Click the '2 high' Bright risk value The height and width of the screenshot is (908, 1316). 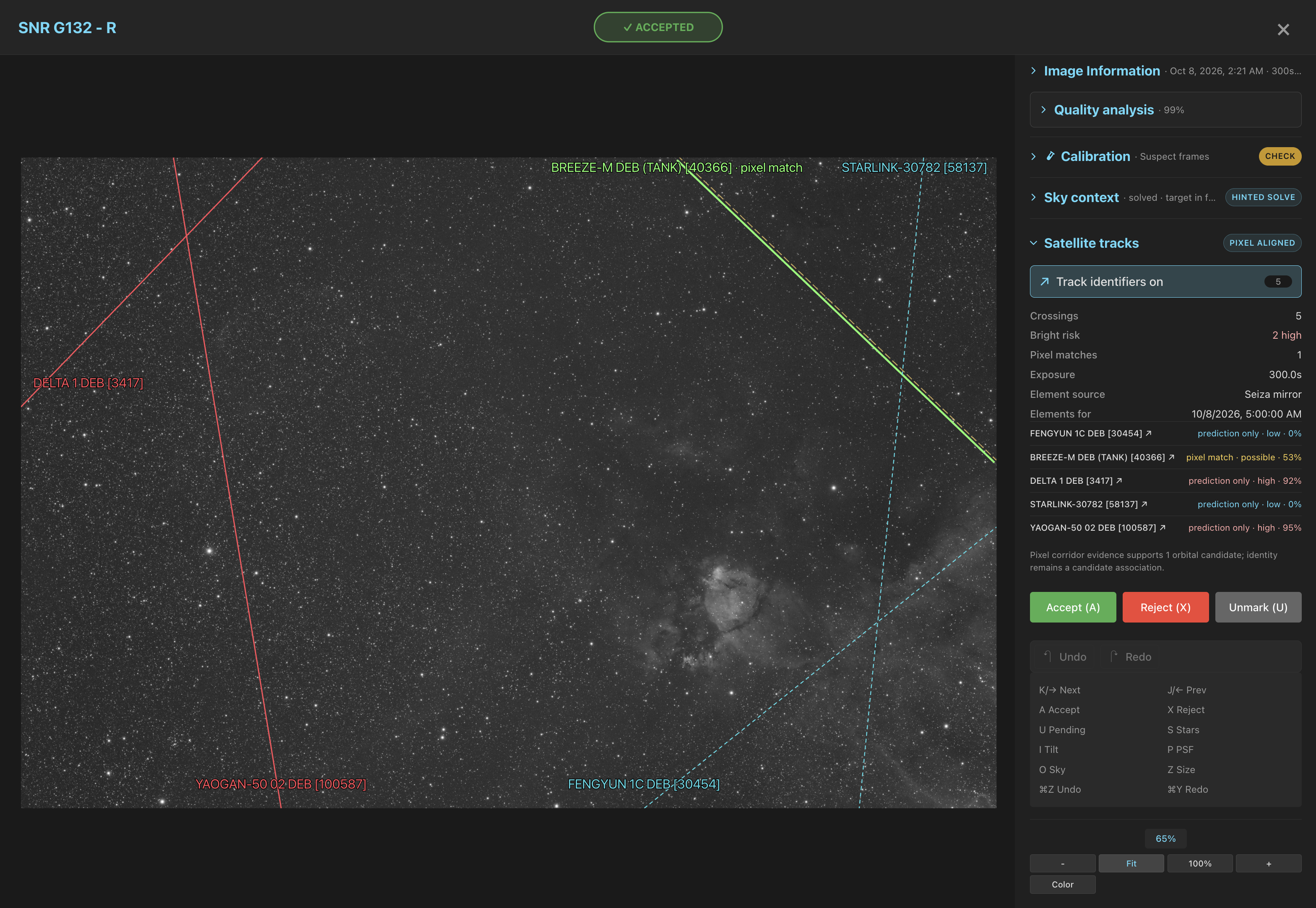tap(1286, 335)
